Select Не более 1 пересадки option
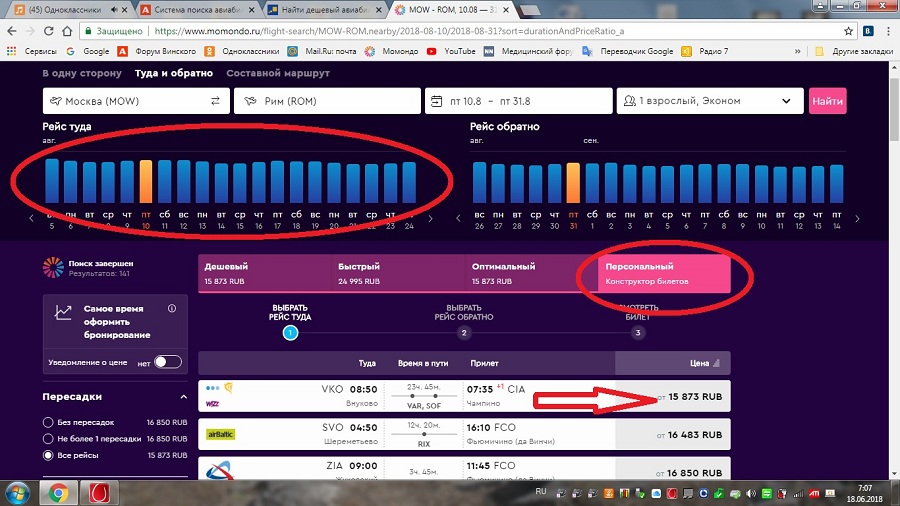Screen dimensions: 900x506 pos(48,438)
